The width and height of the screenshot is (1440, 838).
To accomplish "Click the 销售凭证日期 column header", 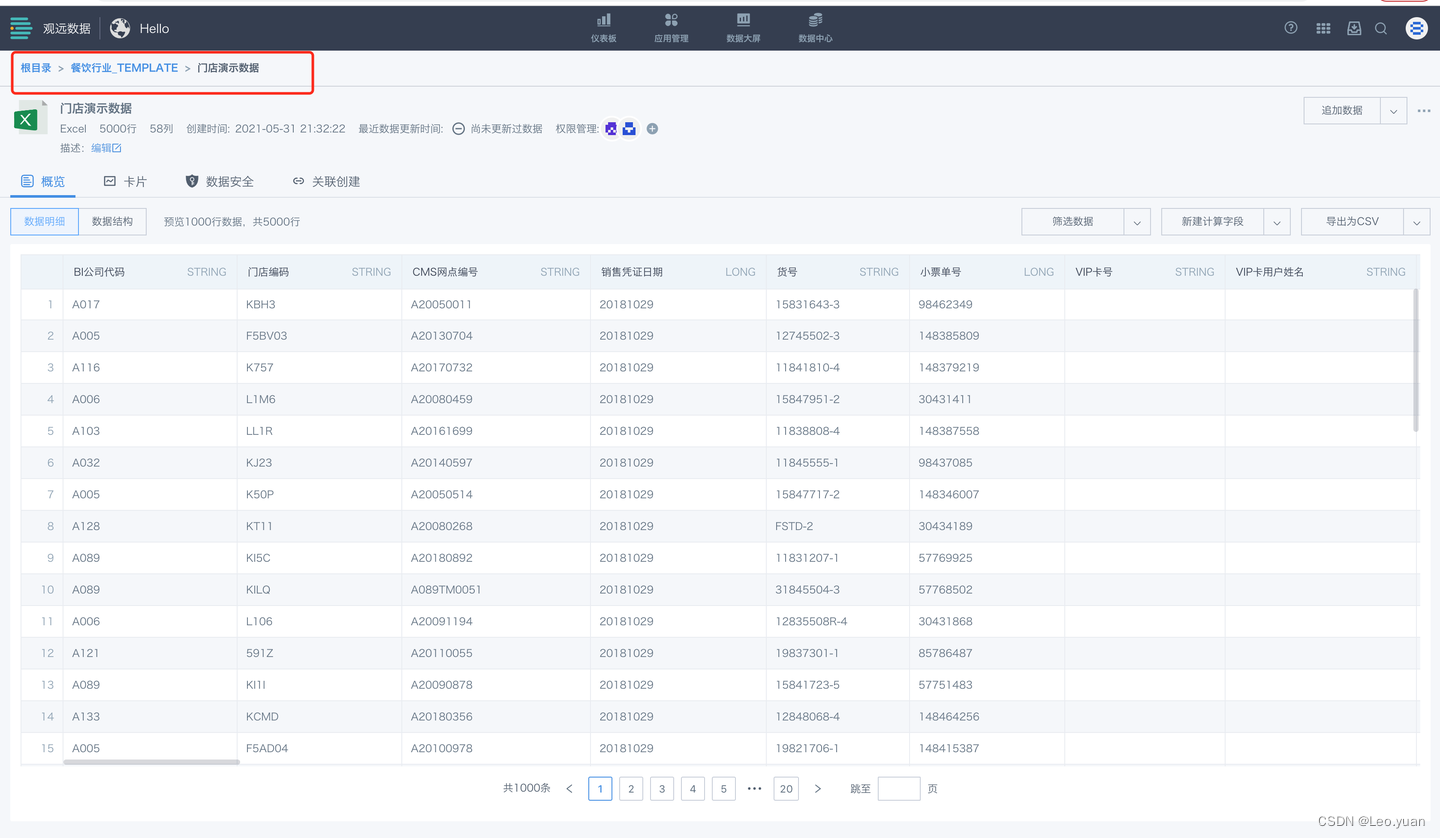I will 678,272.
